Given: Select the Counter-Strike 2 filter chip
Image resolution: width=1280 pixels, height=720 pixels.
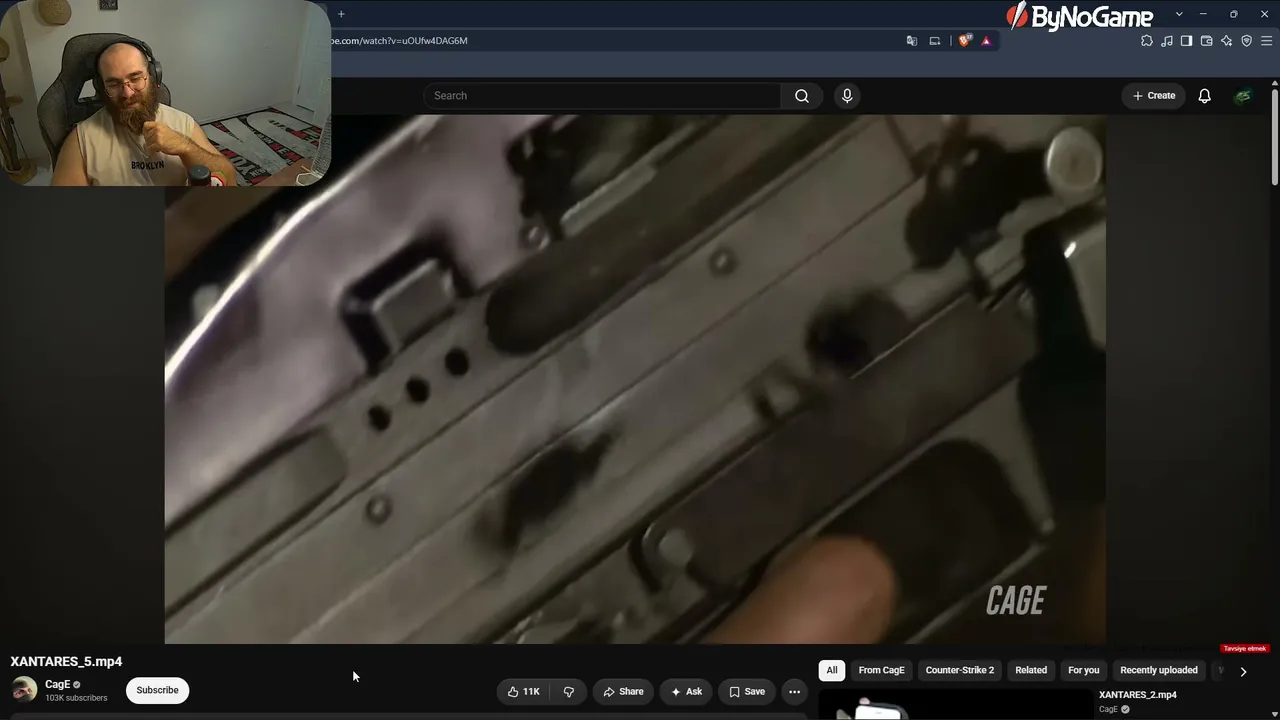Looking at the screenshot, I should point(960,670).
